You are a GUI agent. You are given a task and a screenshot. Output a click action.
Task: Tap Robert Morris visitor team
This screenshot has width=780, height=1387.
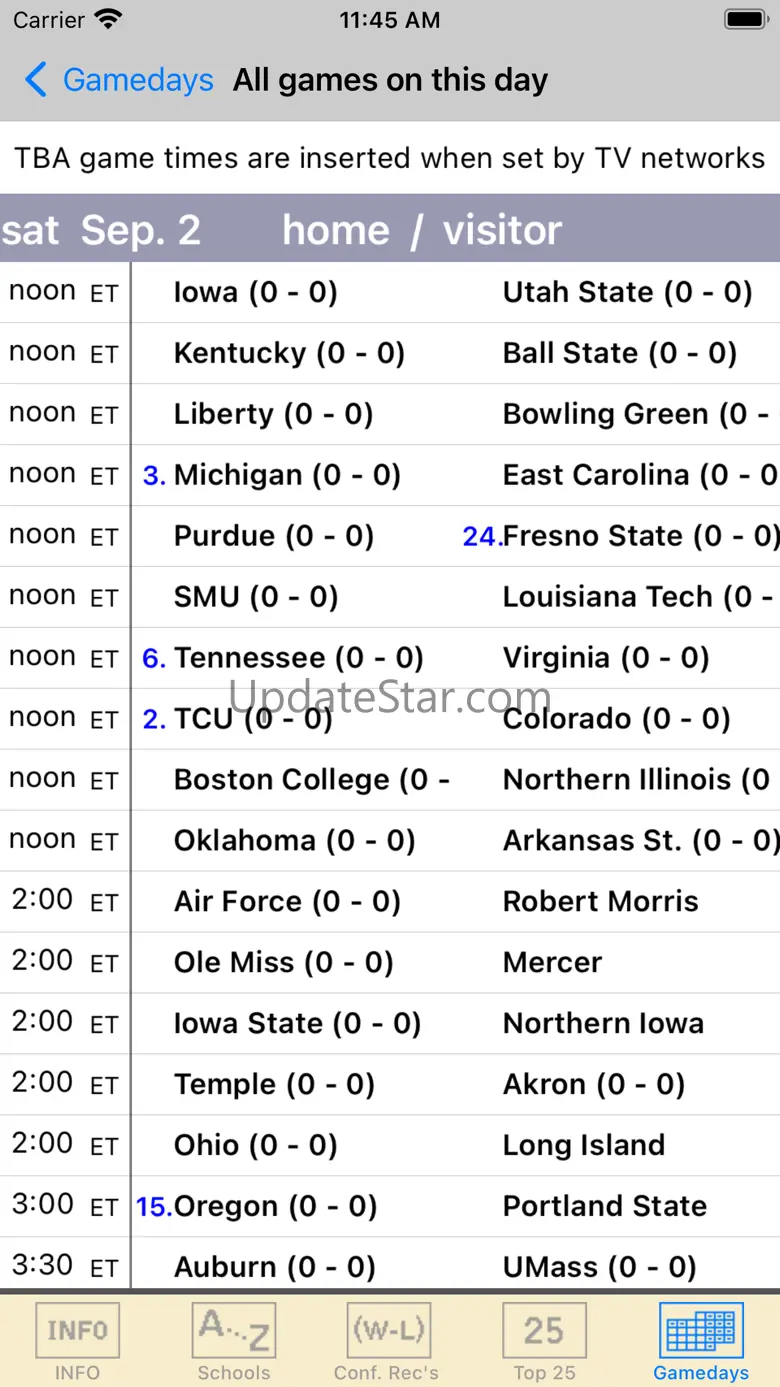tap(600, 902)
